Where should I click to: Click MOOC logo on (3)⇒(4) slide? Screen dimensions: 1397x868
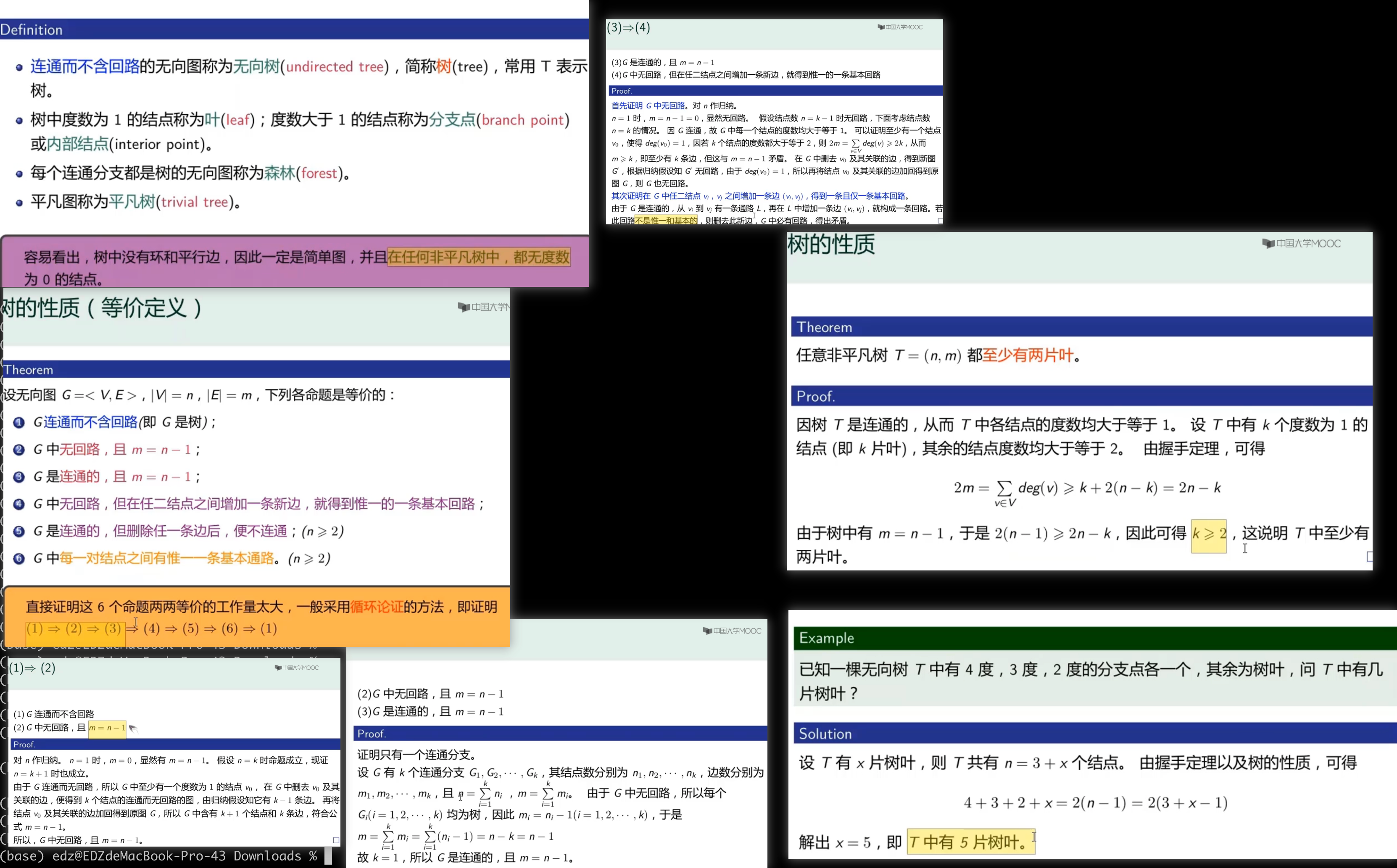[x=900, y=27]
